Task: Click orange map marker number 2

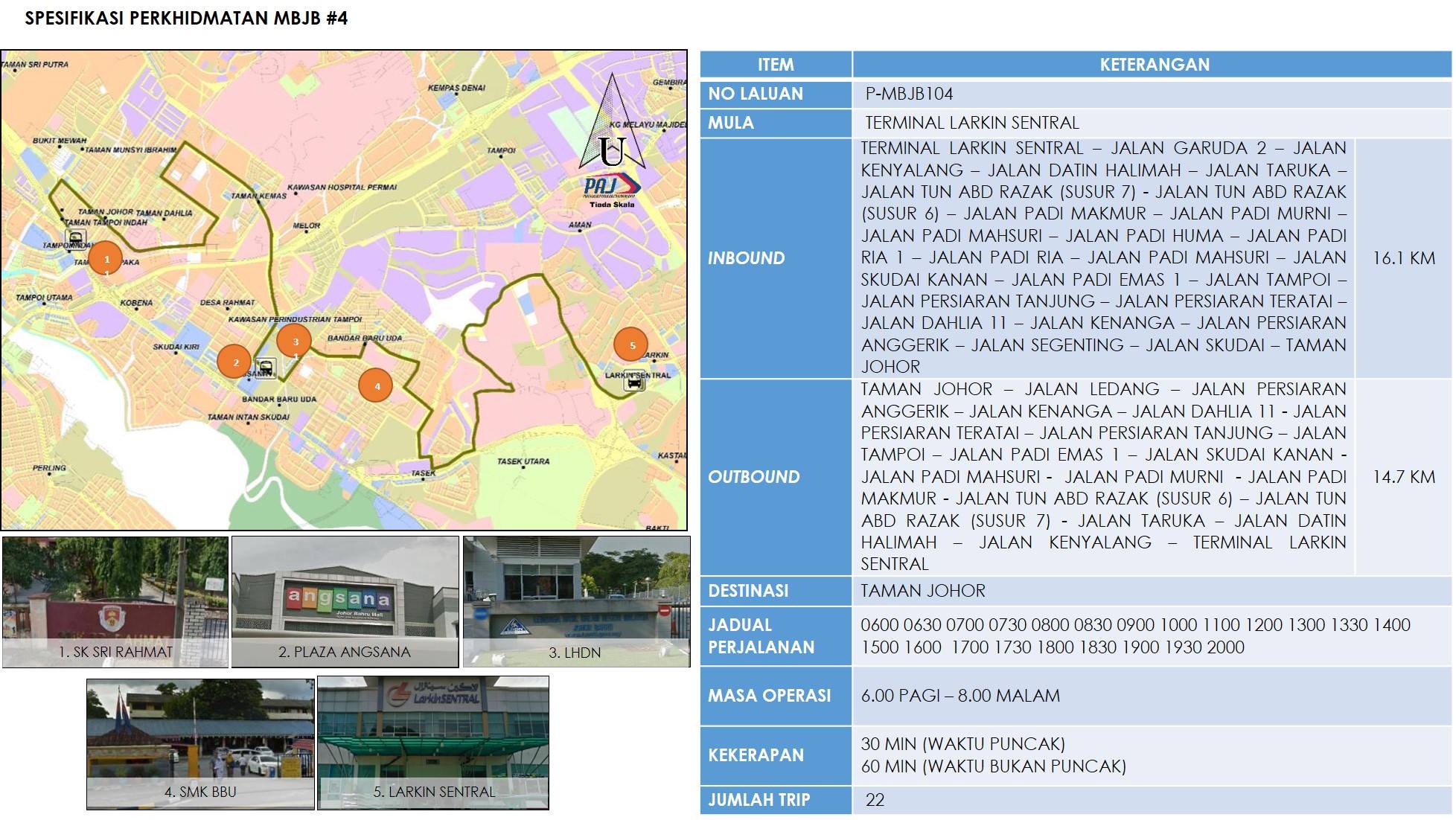Action: click(235, 362)
